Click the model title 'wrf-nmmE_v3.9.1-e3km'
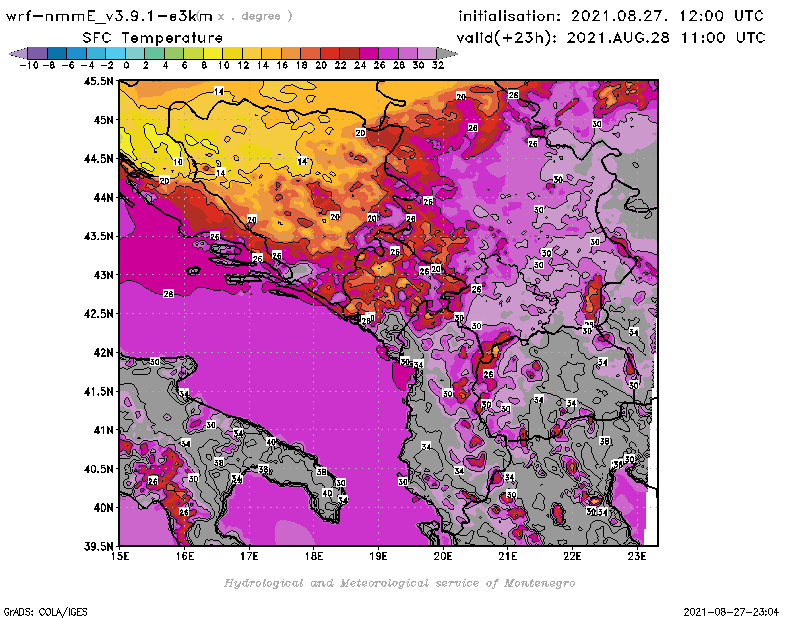800x618 pixels. coord(109,16)
